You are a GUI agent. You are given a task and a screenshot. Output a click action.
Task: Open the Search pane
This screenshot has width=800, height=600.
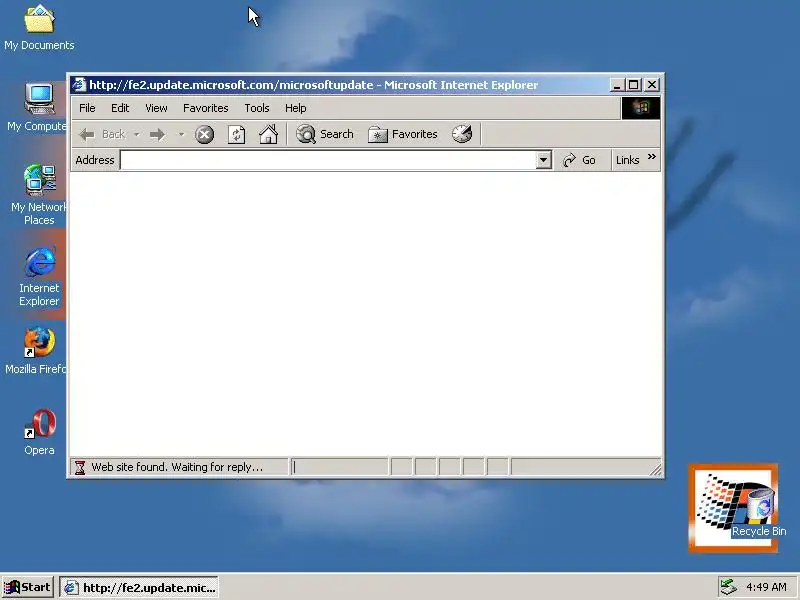325,134
